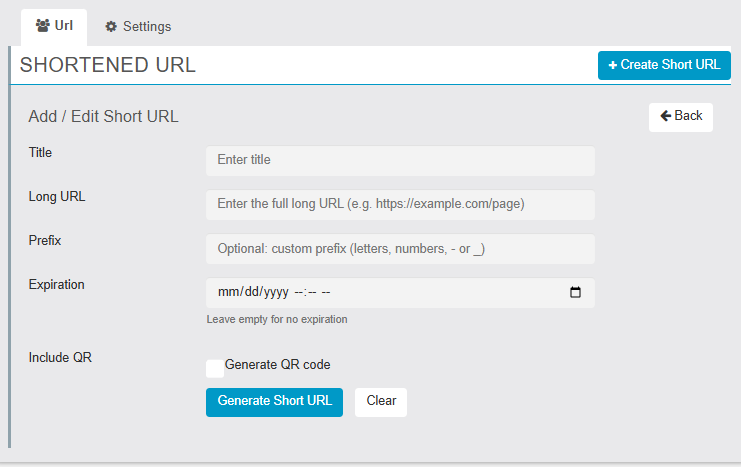Click the left arrow icon on Back
This screenshot has width=741, height=467.
(x=665, y=116)
